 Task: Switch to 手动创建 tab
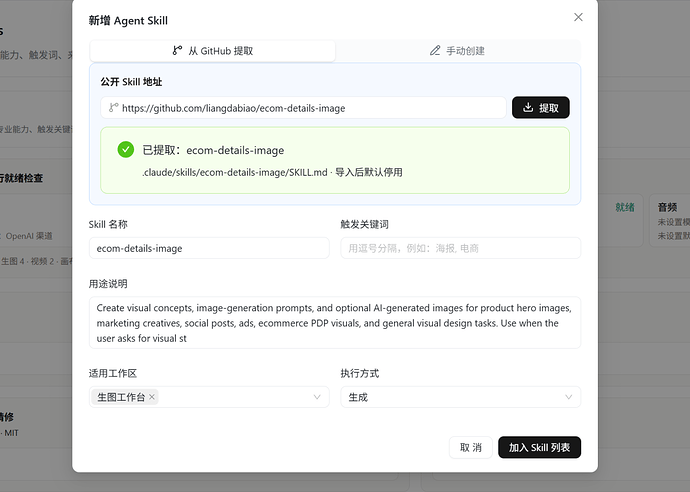click(458, 51)
